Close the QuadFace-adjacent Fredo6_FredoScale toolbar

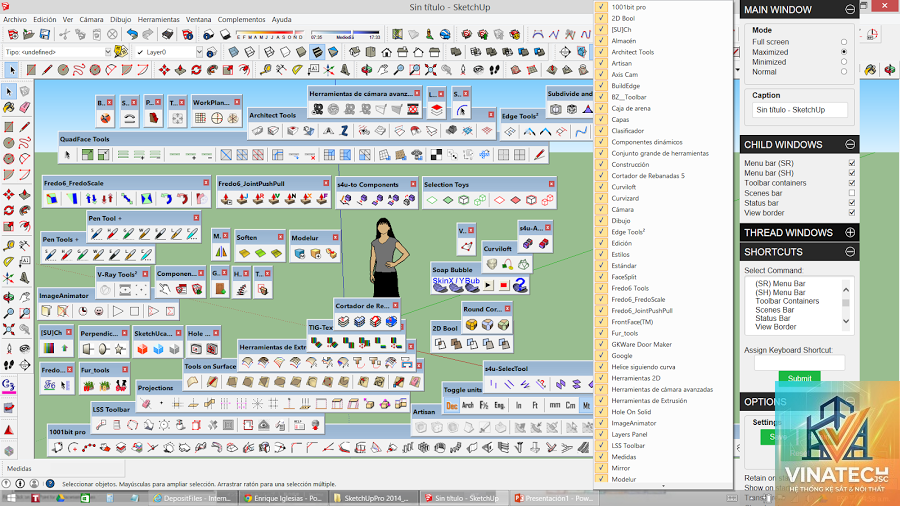coord(206,182)
